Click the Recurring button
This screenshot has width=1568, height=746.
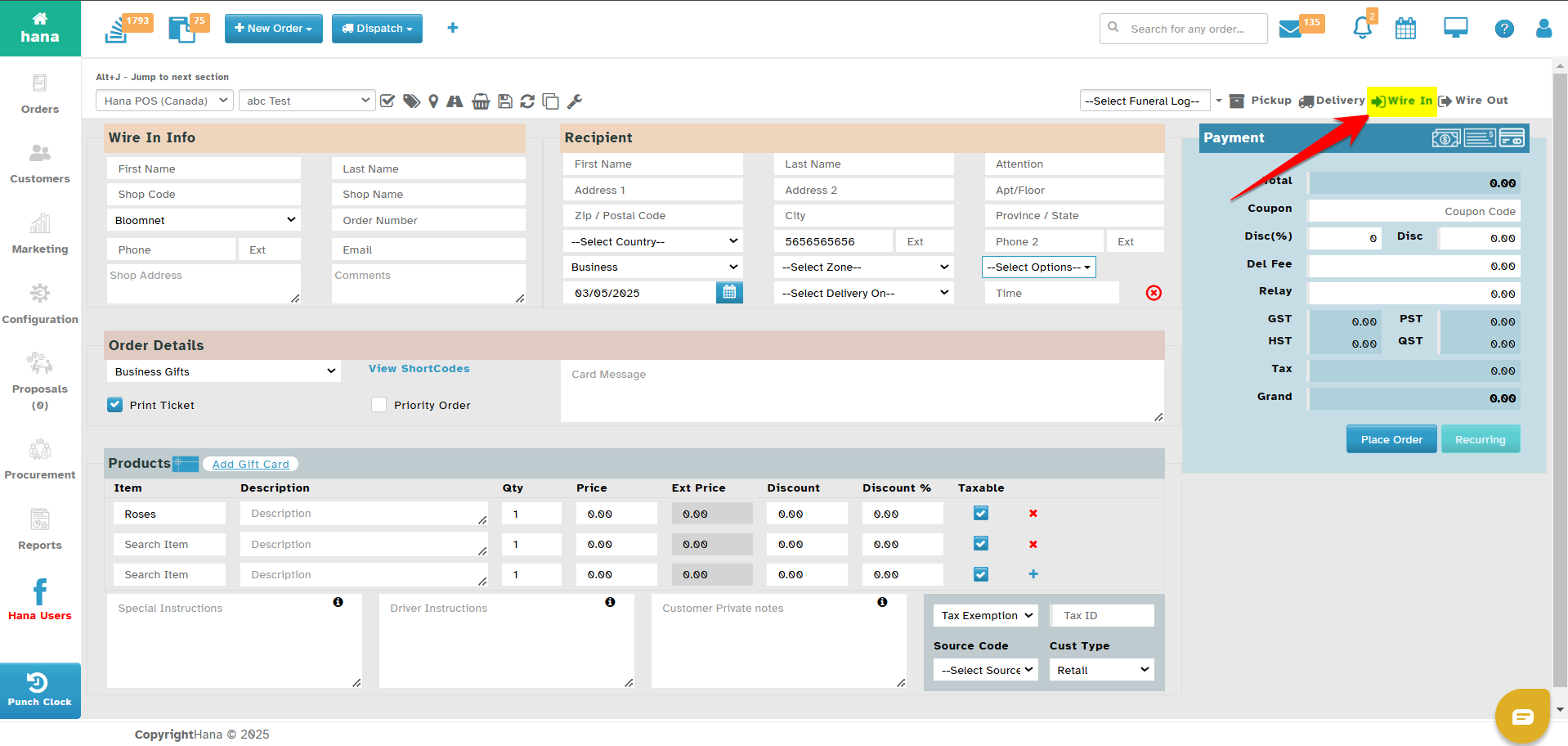click(x=1481, y=439)
